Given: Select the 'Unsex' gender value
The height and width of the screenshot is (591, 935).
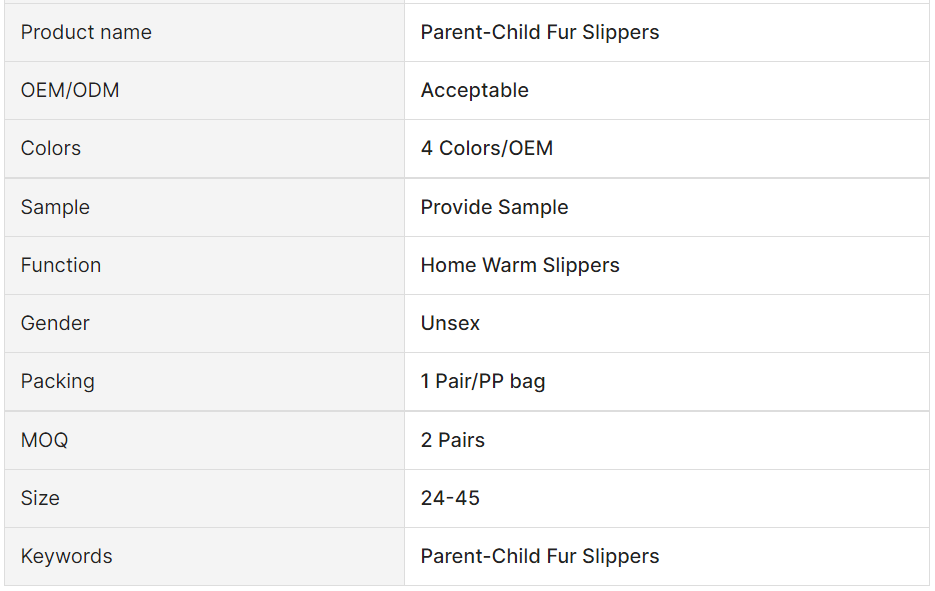Looking at the screenshot, I should 450,323.
